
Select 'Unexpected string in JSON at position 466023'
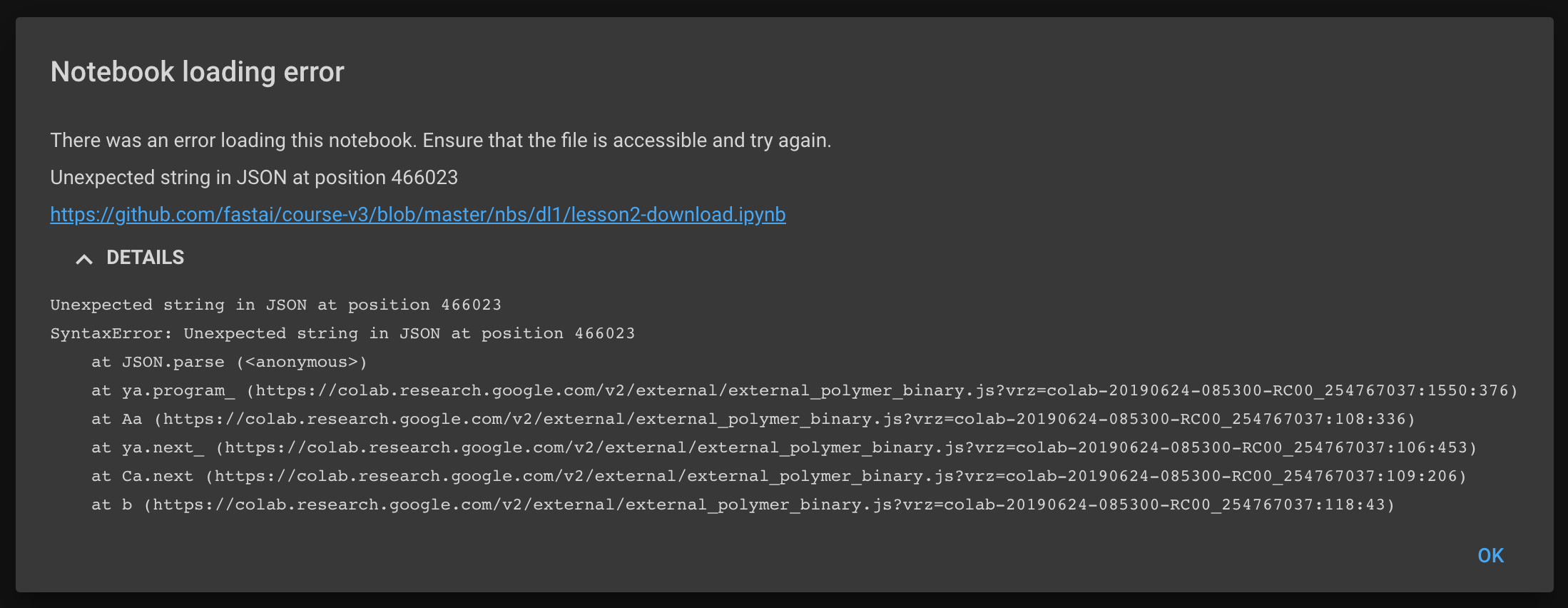[254, 177]
